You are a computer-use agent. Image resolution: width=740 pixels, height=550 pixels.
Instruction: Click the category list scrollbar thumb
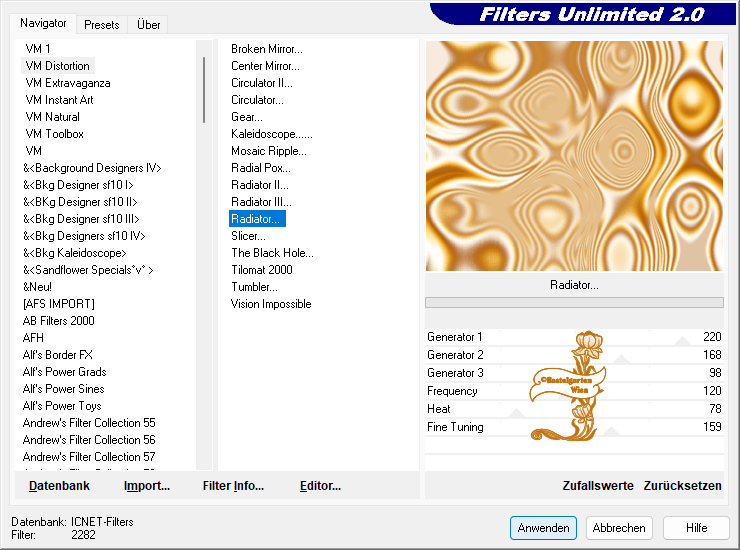tap(204, 90)
